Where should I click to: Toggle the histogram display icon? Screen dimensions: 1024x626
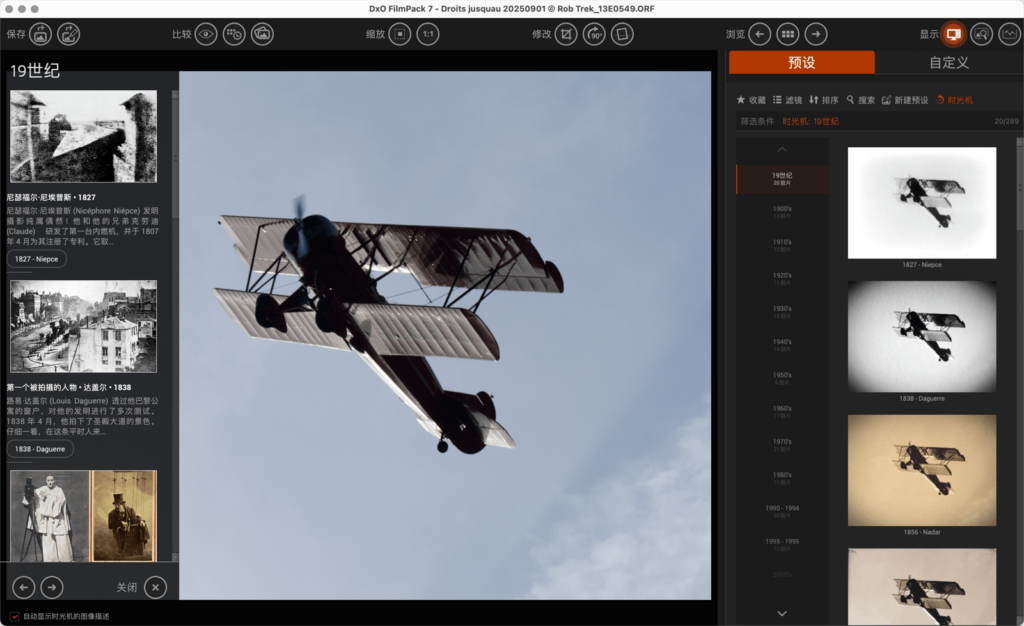(1010, 34)
